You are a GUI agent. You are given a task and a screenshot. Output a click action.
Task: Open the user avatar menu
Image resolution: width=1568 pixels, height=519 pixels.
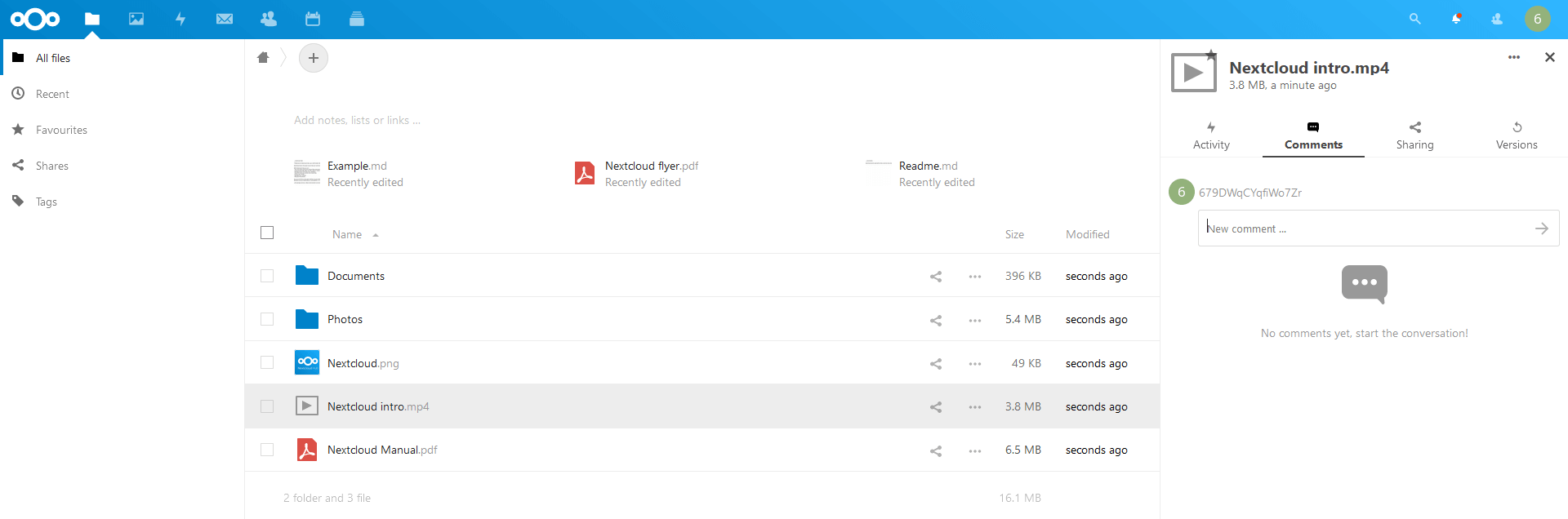tap(1538, 19)
